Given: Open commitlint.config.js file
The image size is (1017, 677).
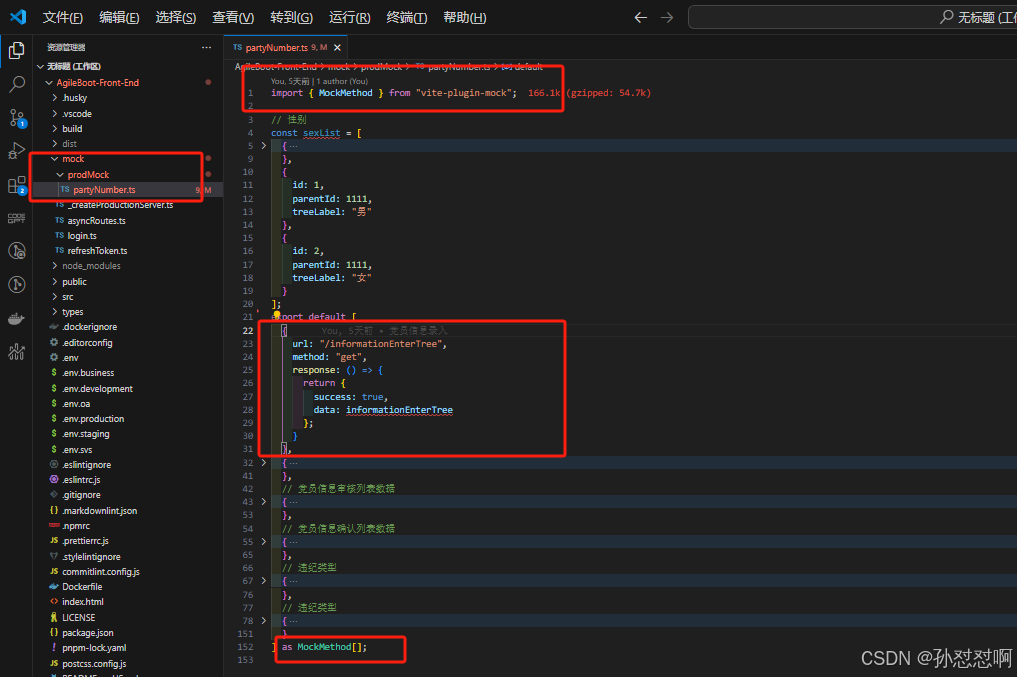Looking at the screenshot, I should coord(101,572).
